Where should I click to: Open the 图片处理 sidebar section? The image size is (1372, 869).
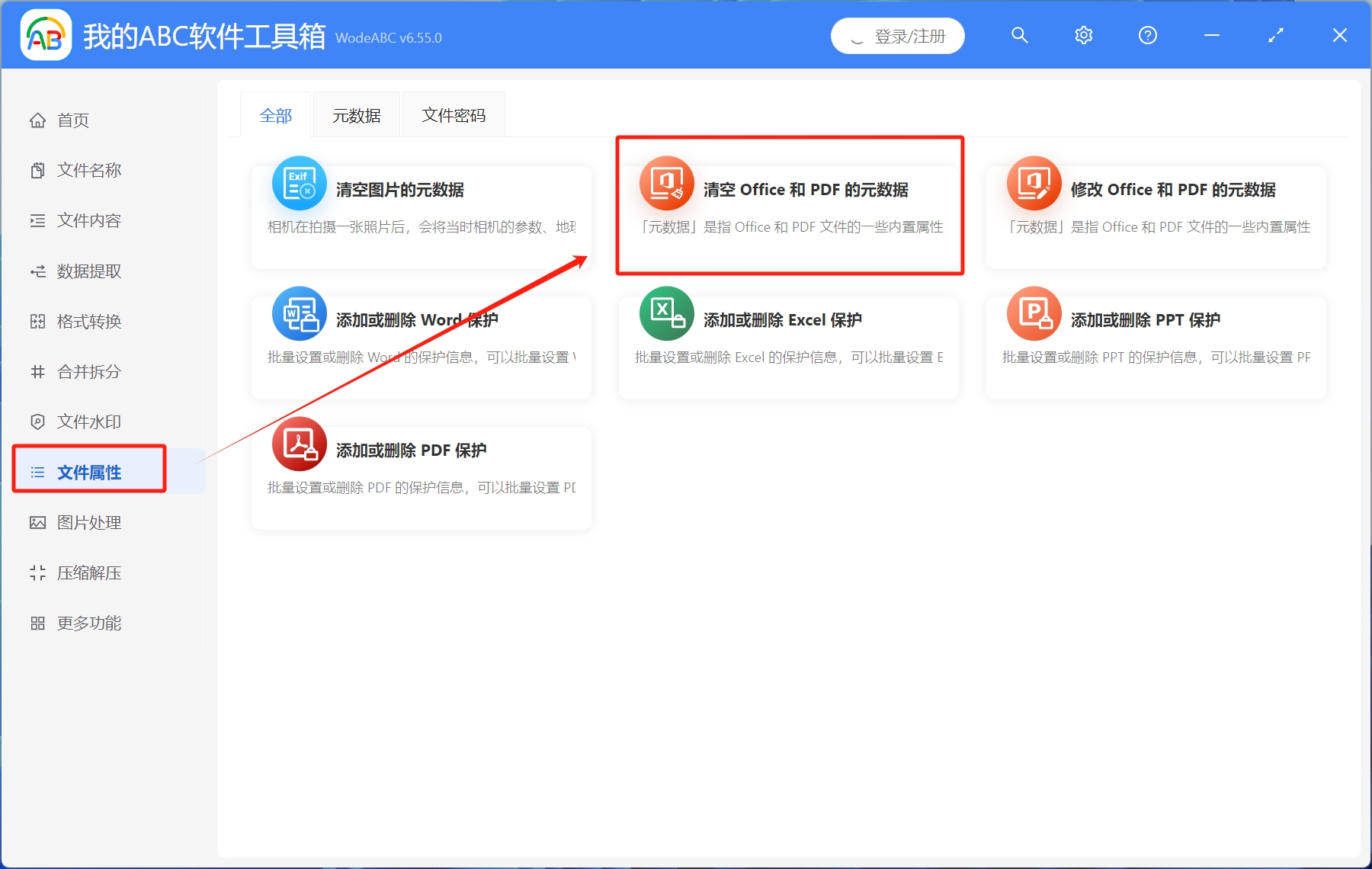(88, 522)
